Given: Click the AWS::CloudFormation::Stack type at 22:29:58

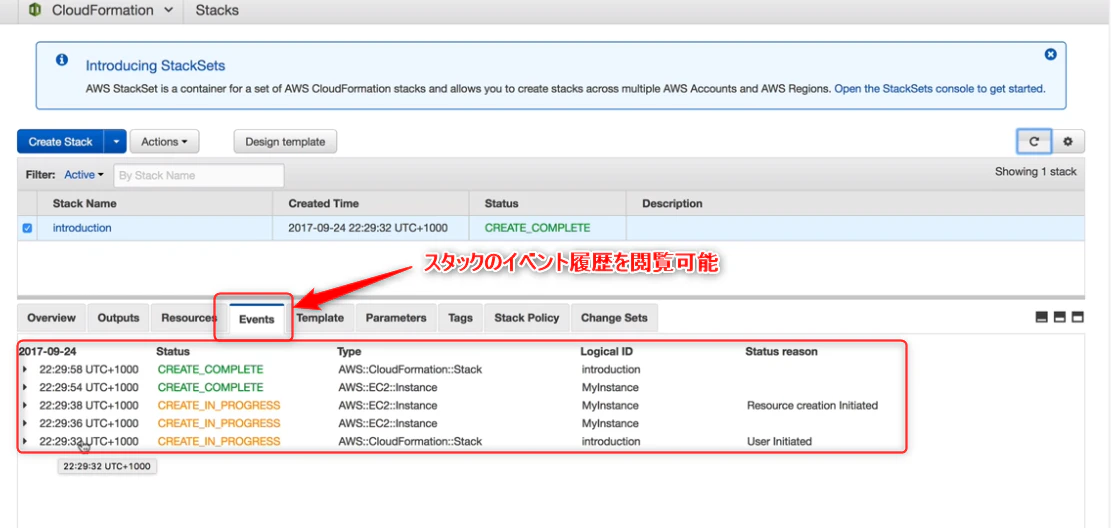Looking at the screenshot, I should pos(410,369).
